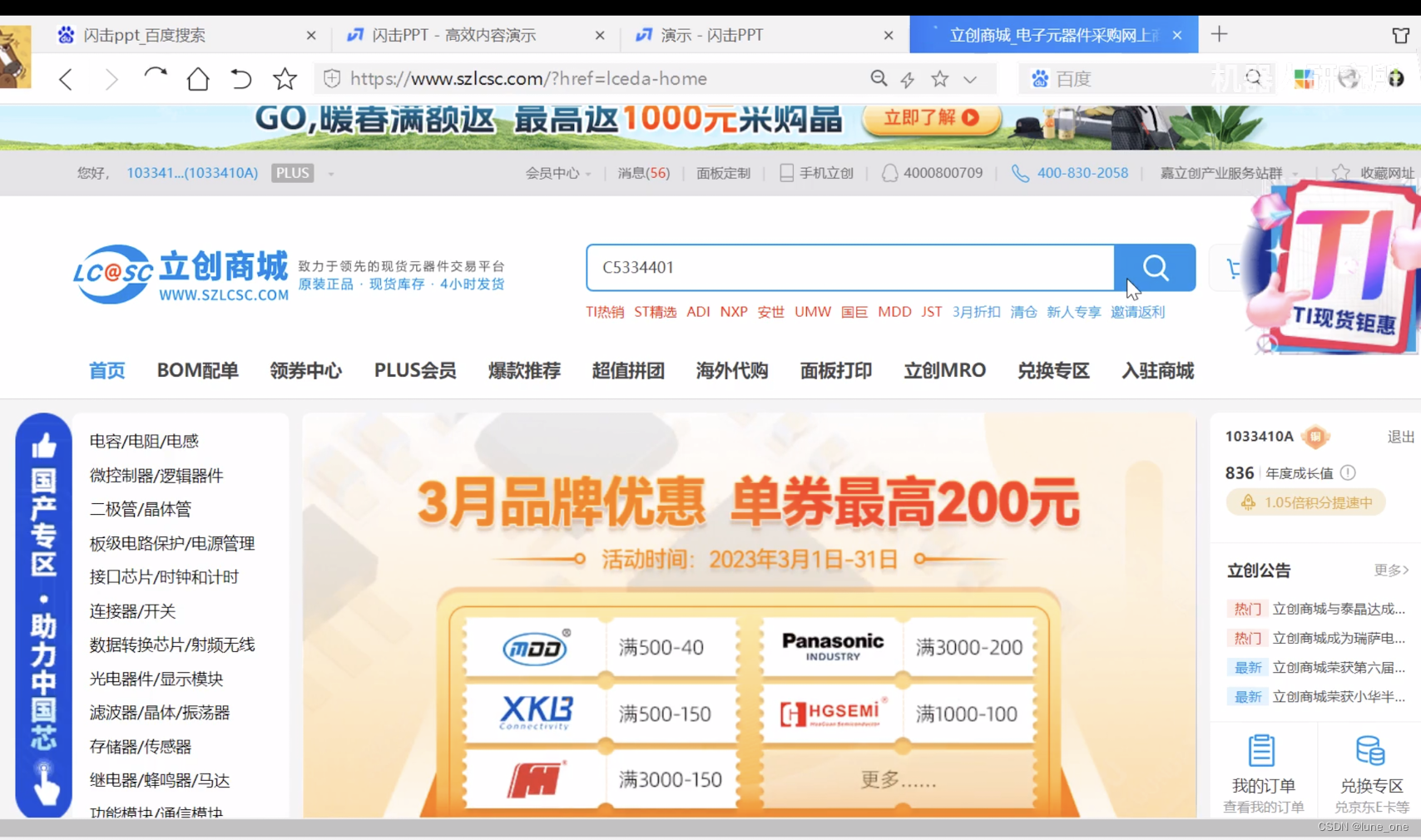This screenshot has width=1421, height=840.
Task: Open a new browser tab with plus
Action: (1219, 34)
